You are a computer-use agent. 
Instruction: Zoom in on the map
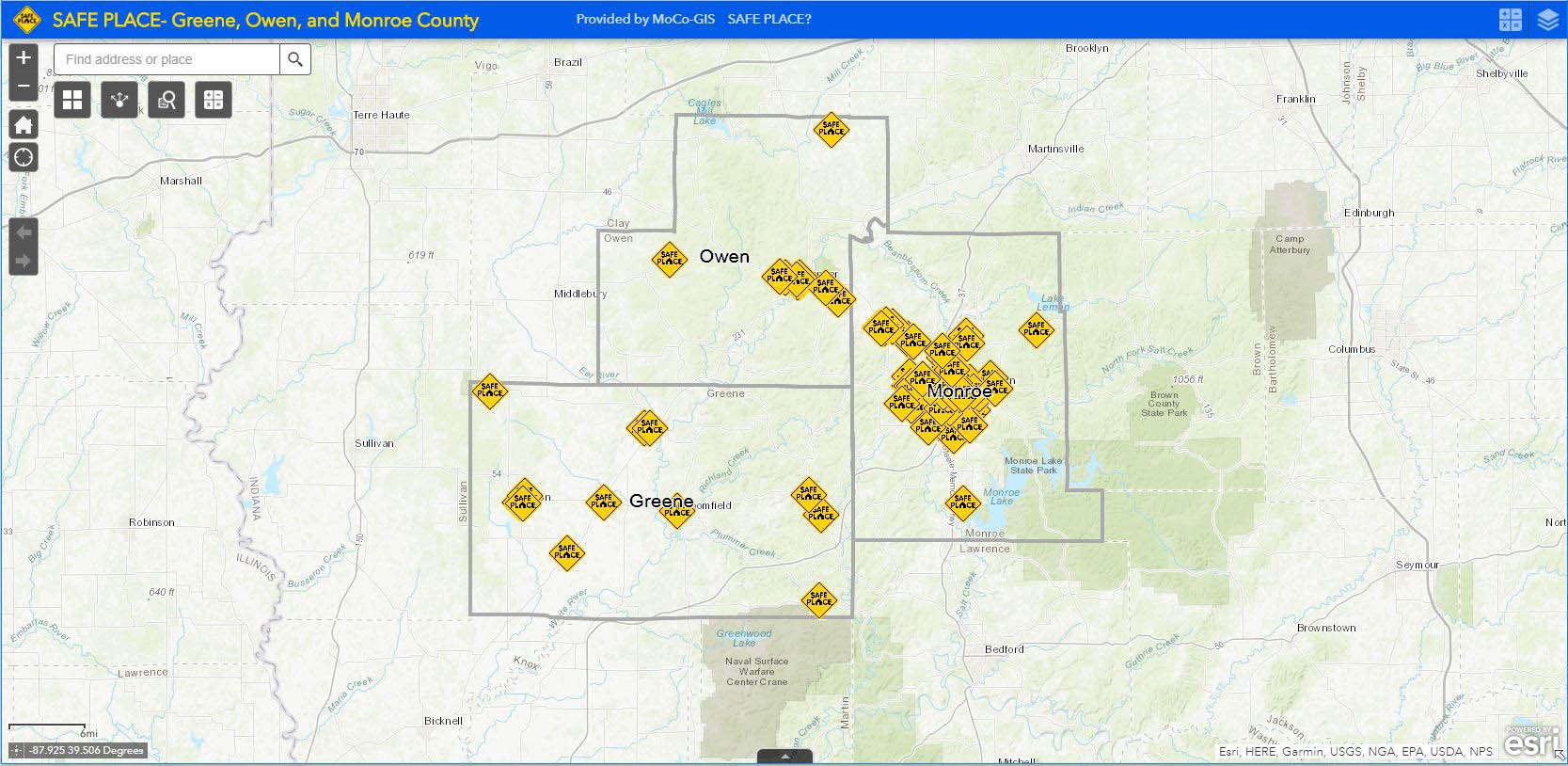(x=24, y=57)
